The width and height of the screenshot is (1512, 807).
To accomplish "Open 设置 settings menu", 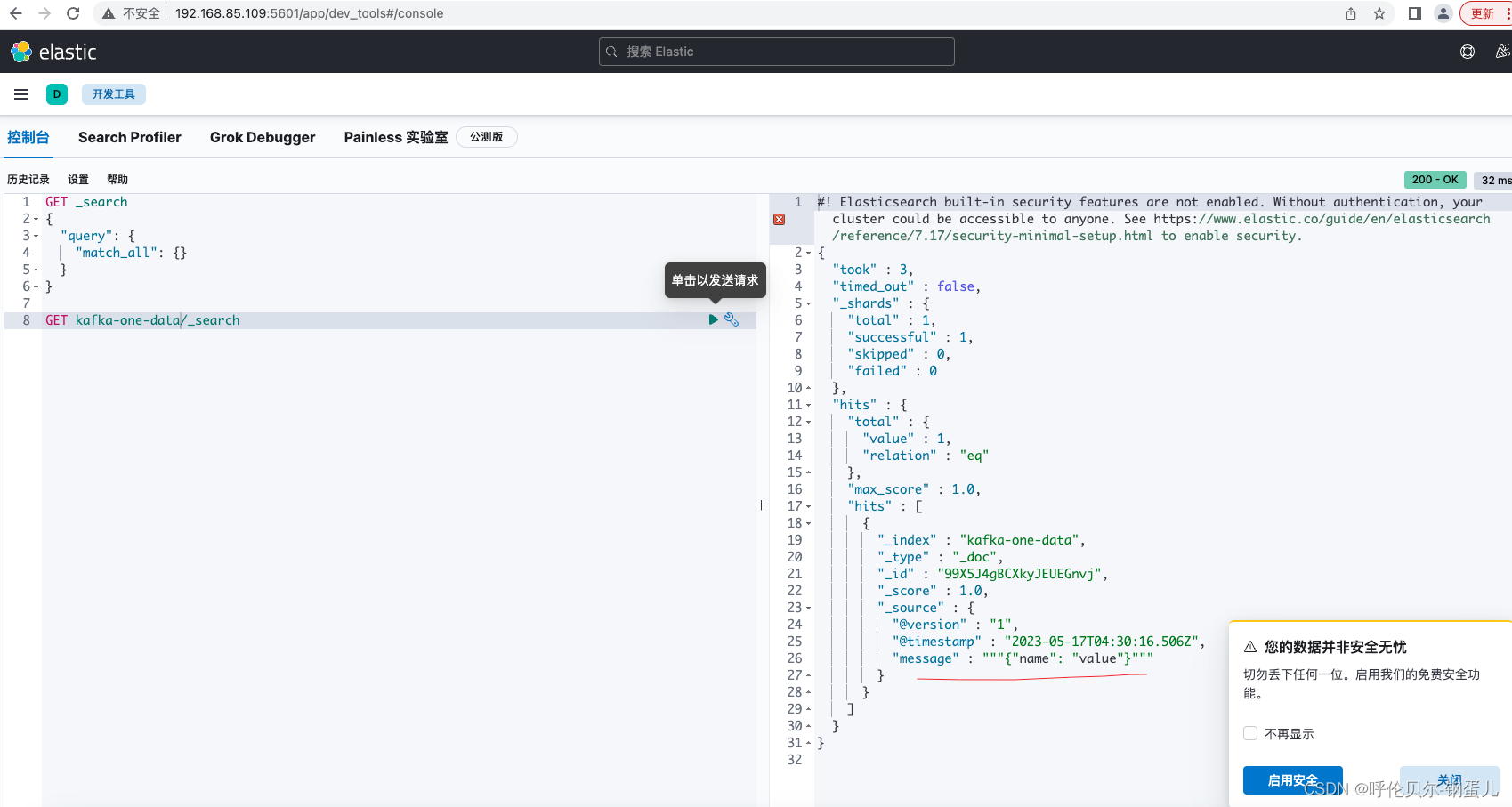I will (x=78, y=180).
